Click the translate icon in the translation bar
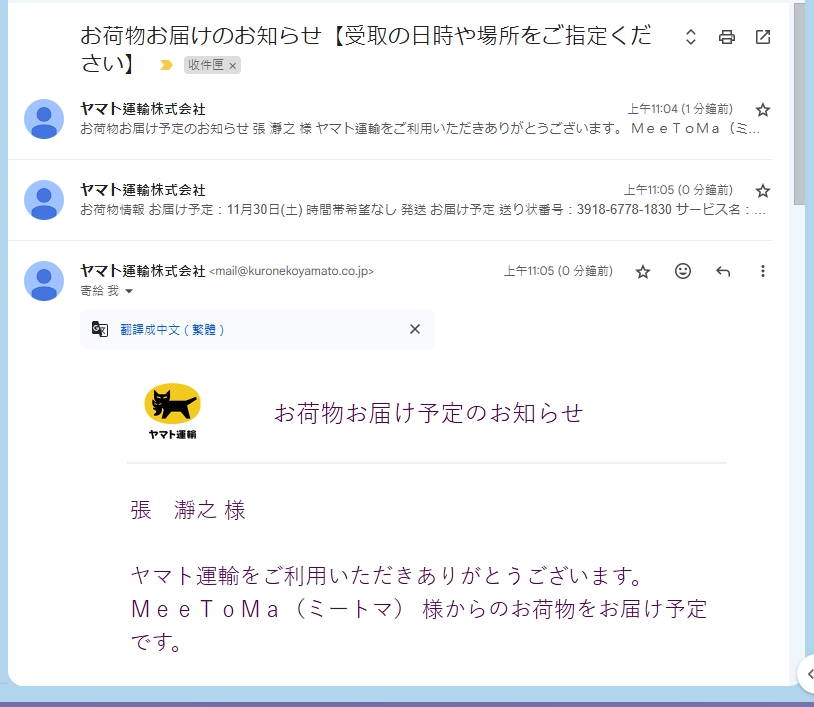Screen dimensions: 814x707 pos(100,329)
